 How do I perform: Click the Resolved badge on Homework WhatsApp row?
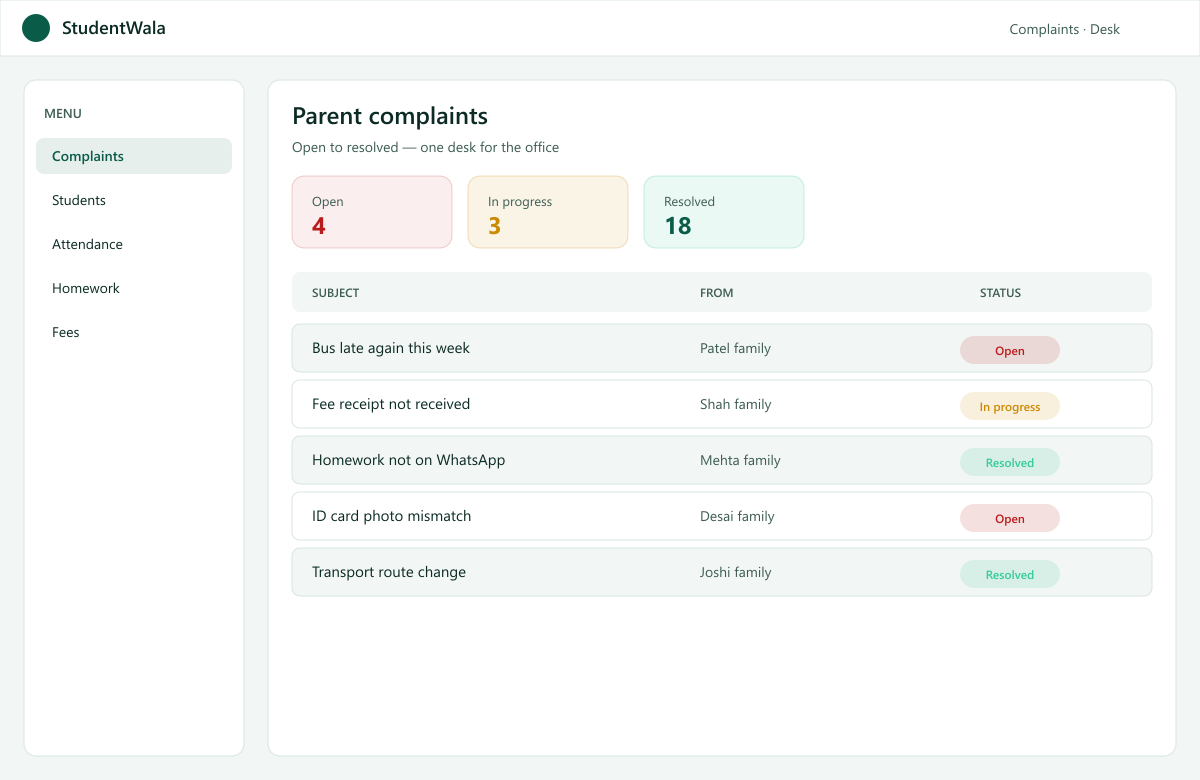coord(1010,462)
